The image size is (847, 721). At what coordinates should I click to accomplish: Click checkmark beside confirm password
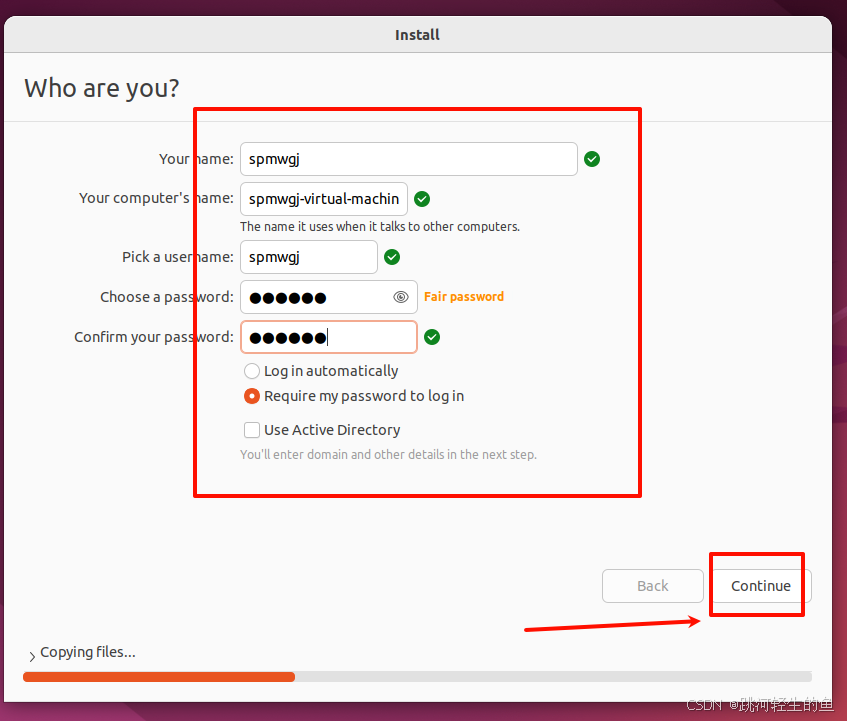432,337
